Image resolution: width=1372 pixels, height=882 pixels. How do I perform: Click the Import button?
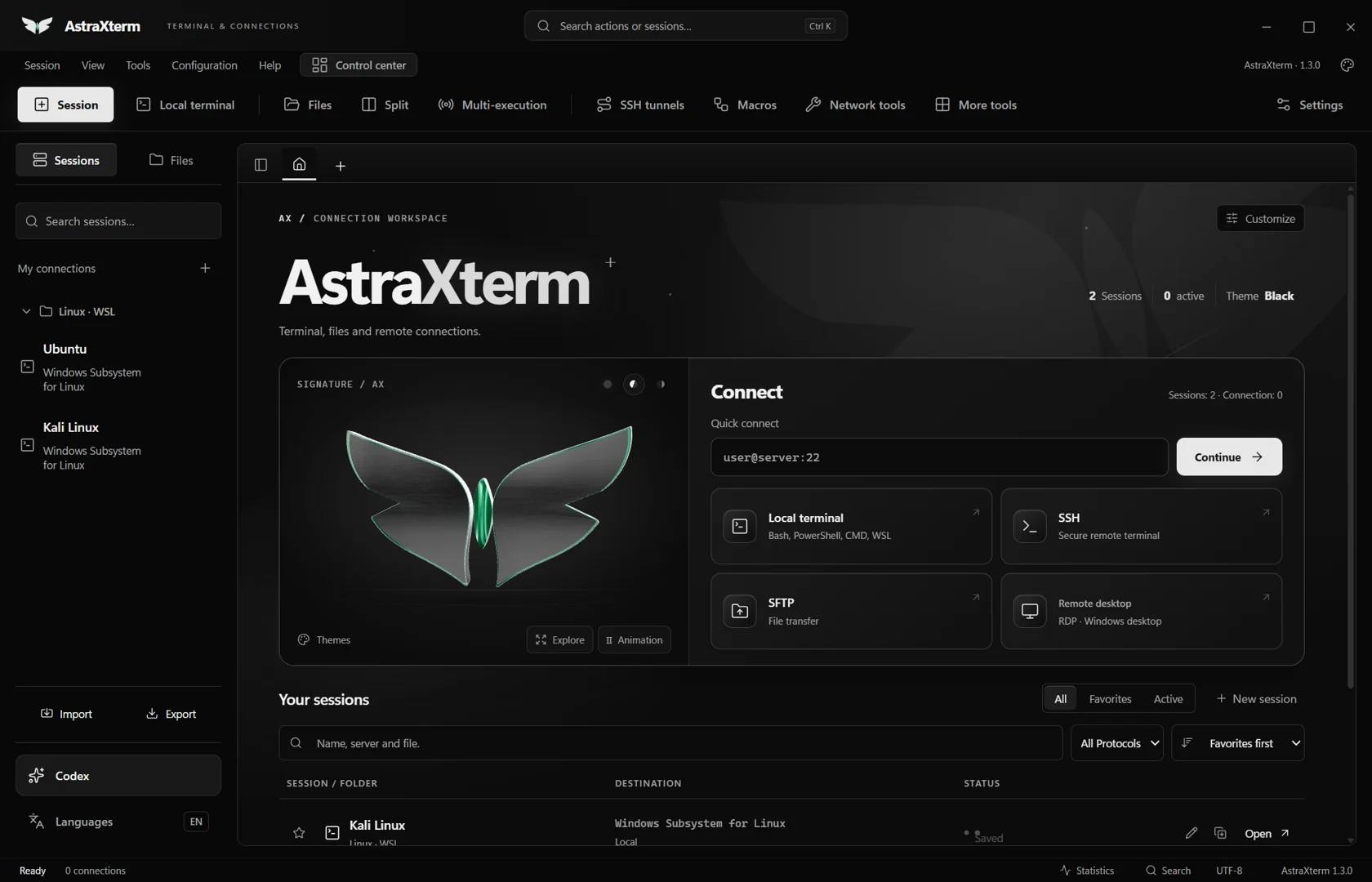66,714
